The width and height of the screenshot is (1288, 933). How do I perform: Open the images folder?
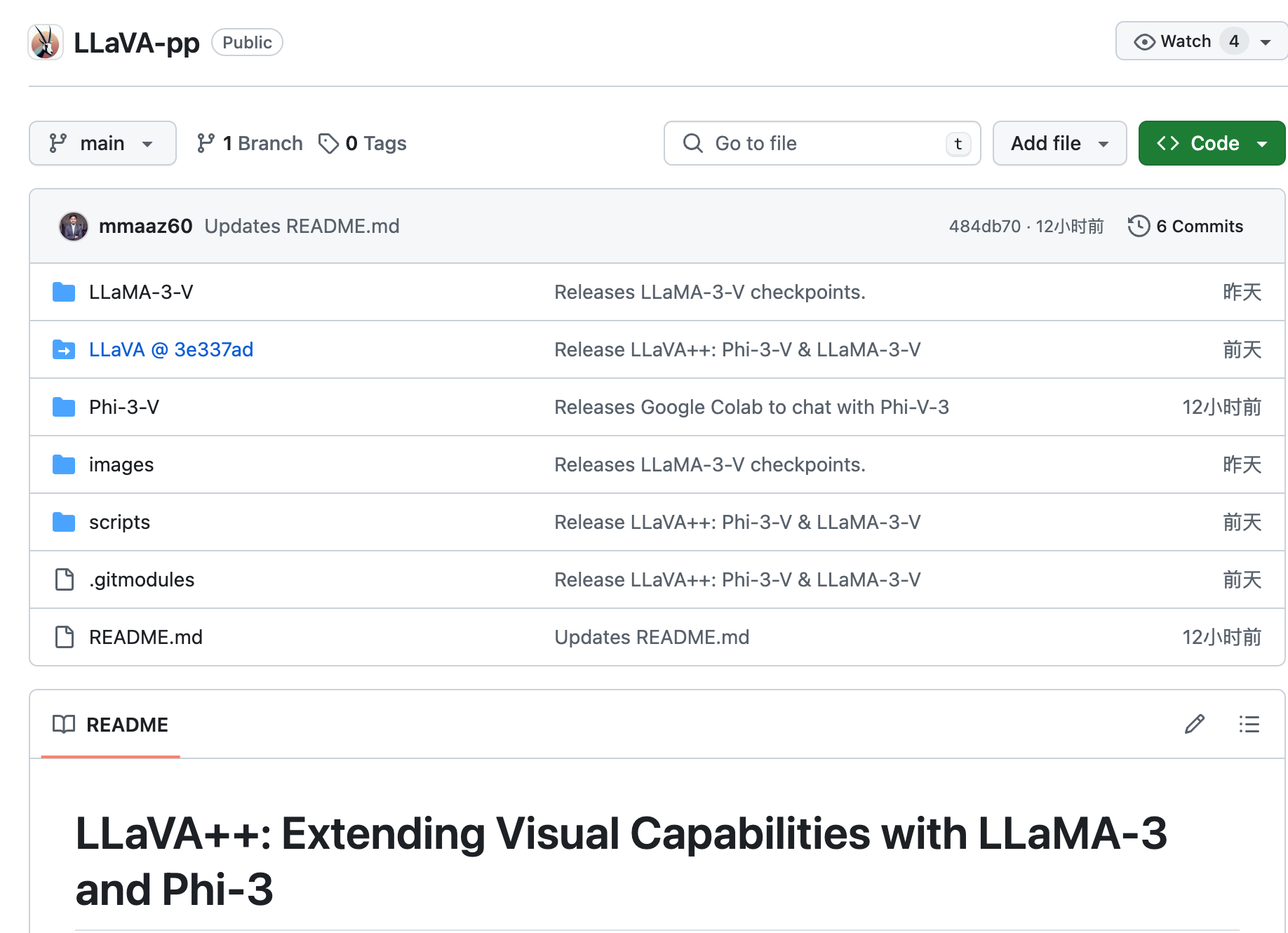tap(121, 464)
